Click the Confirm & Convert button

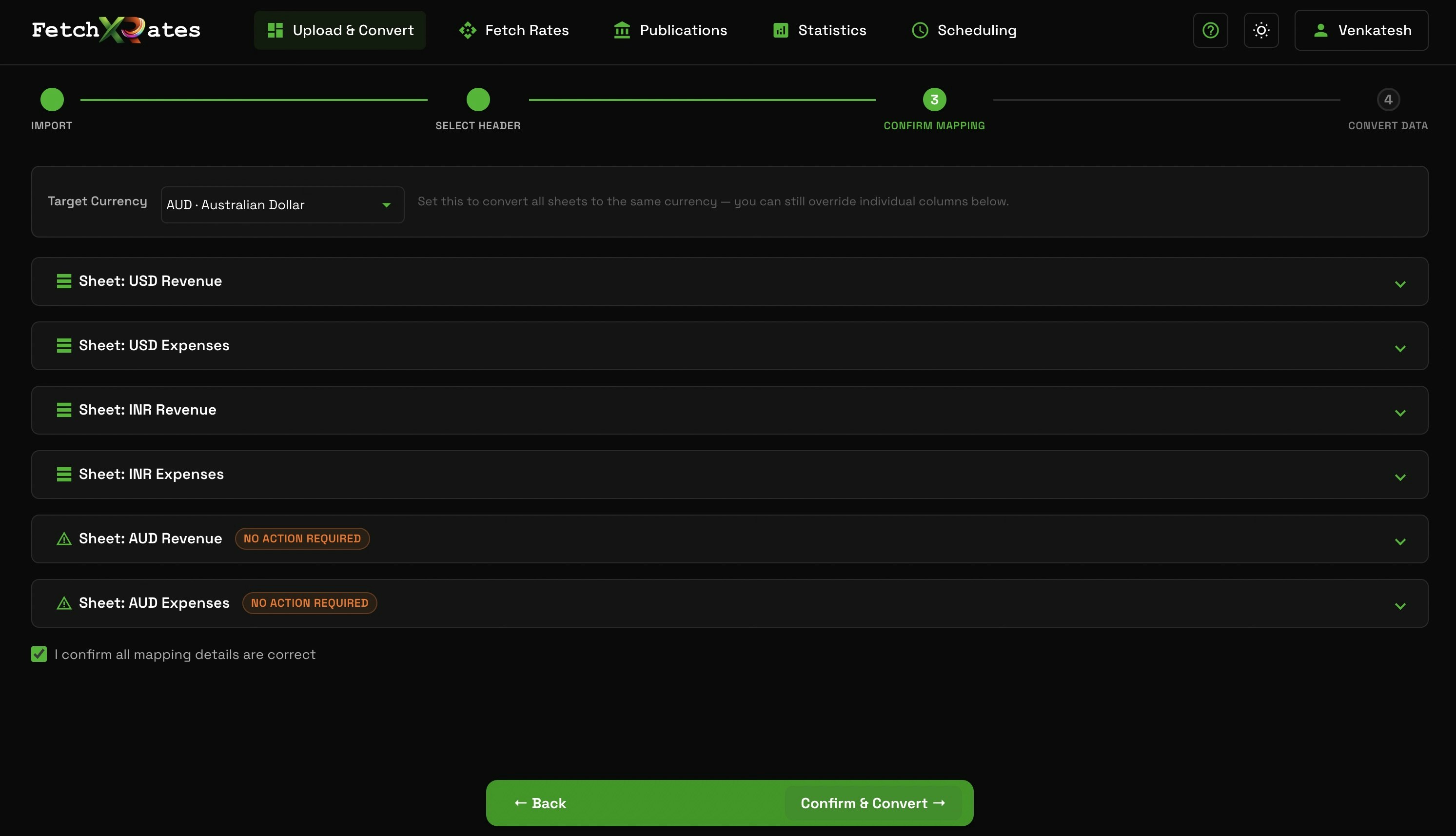(873, 803)
